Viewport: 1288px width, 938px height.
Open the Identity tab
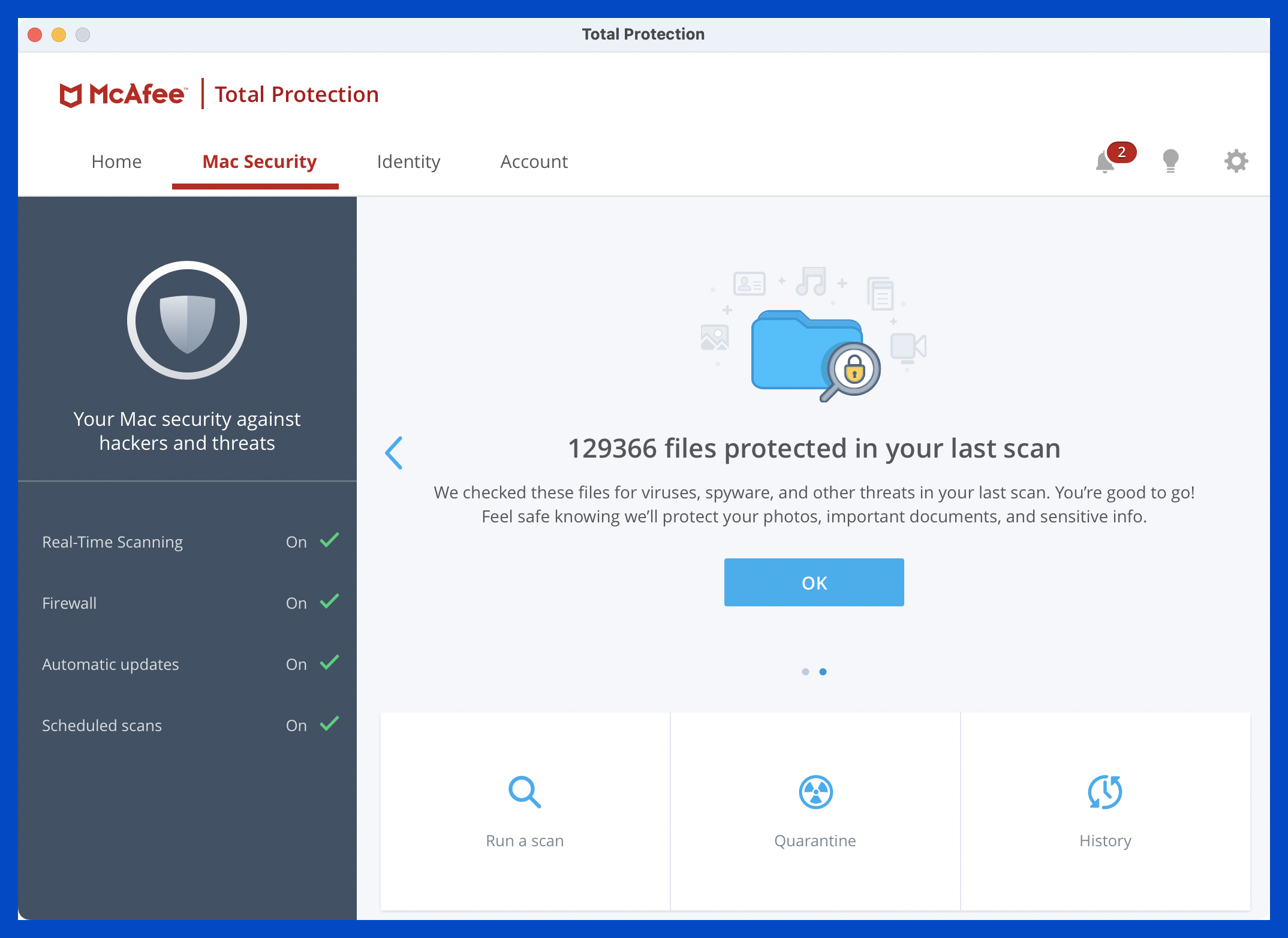(x=408, y=162)
